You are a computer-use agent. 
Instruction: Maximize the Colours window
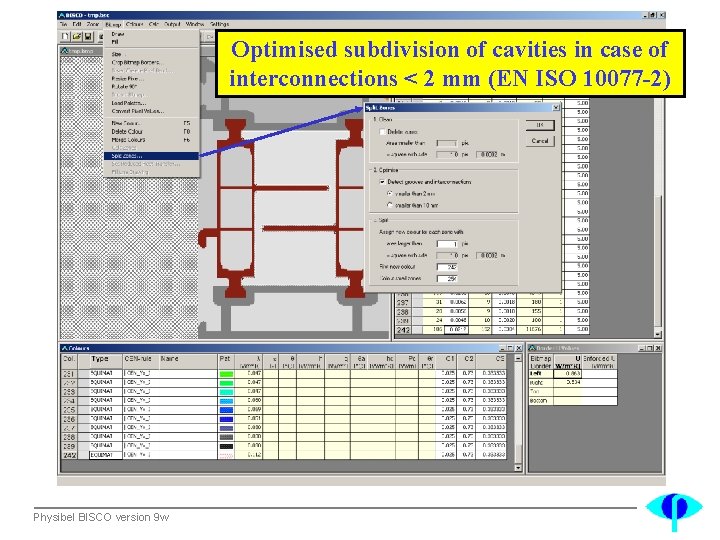pos(510,348)
